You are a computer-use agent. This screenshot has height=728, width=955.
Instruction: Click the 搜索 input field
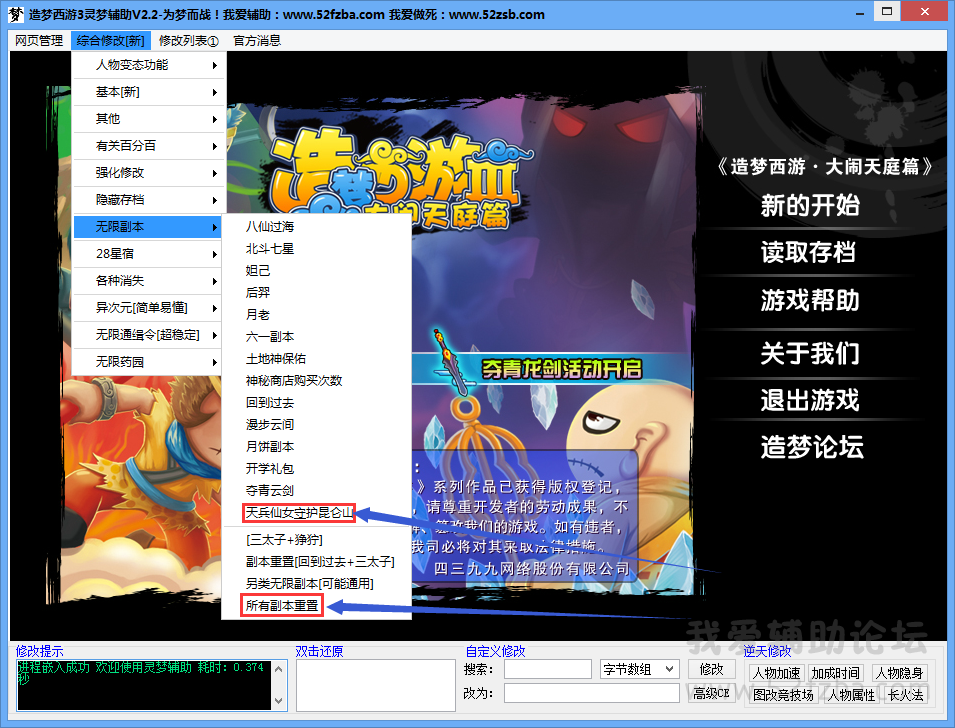pos(548,669)
